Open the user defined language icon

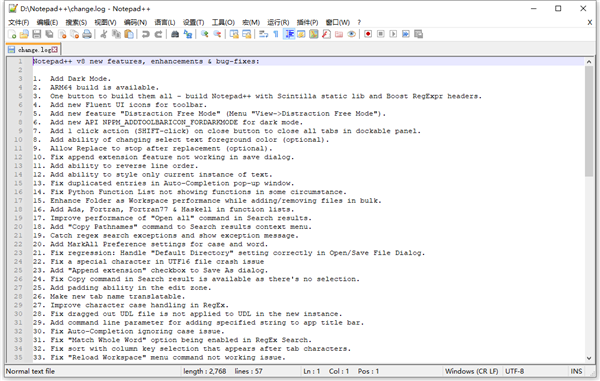[301, 34]
